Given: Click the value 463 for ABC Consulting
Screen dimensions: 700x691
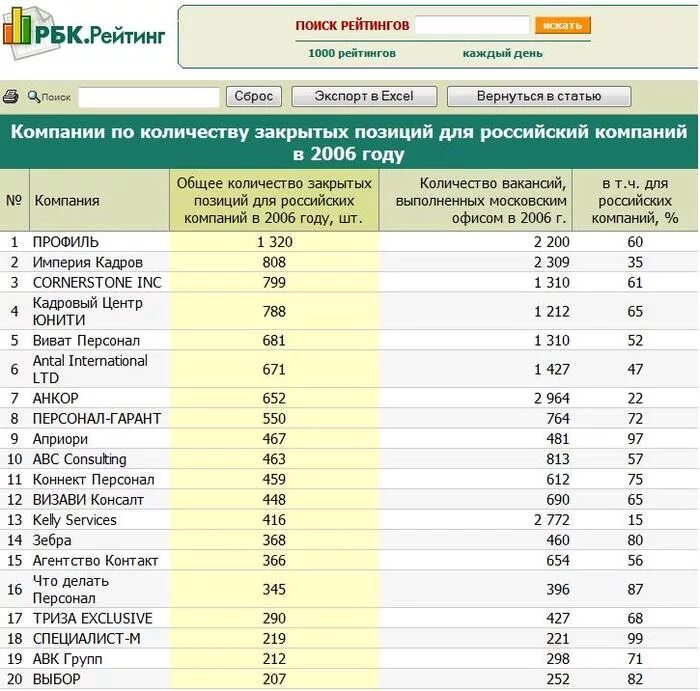Looking at the screenshot, I should (274, 459).
